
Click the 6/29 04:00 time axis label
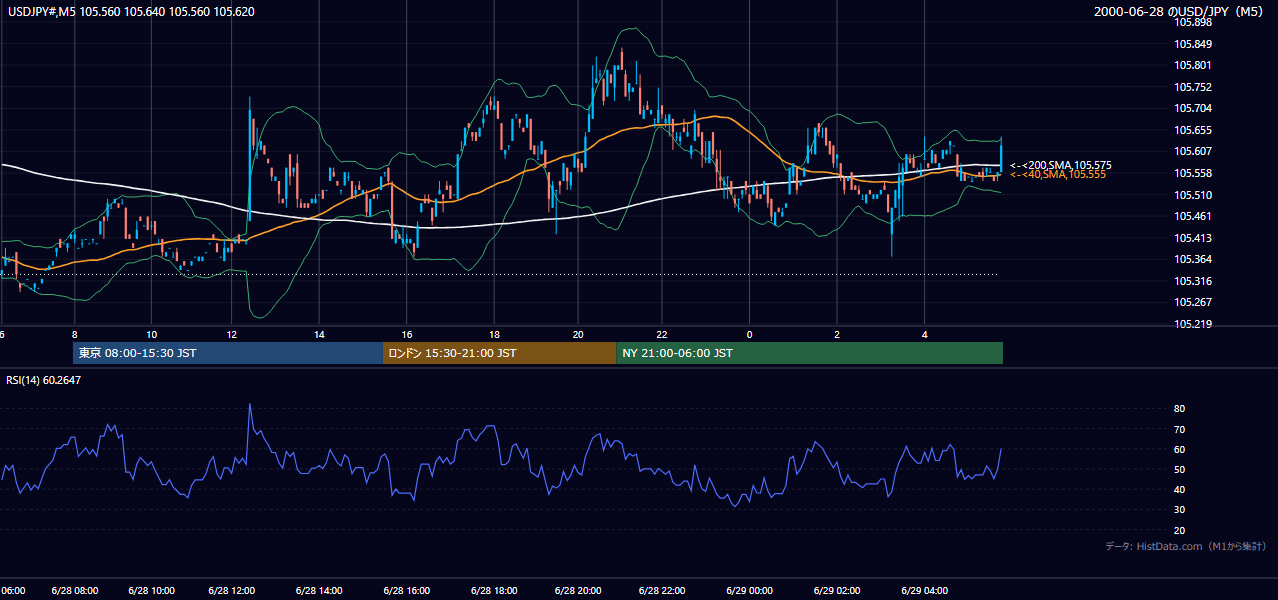point(925,591)
